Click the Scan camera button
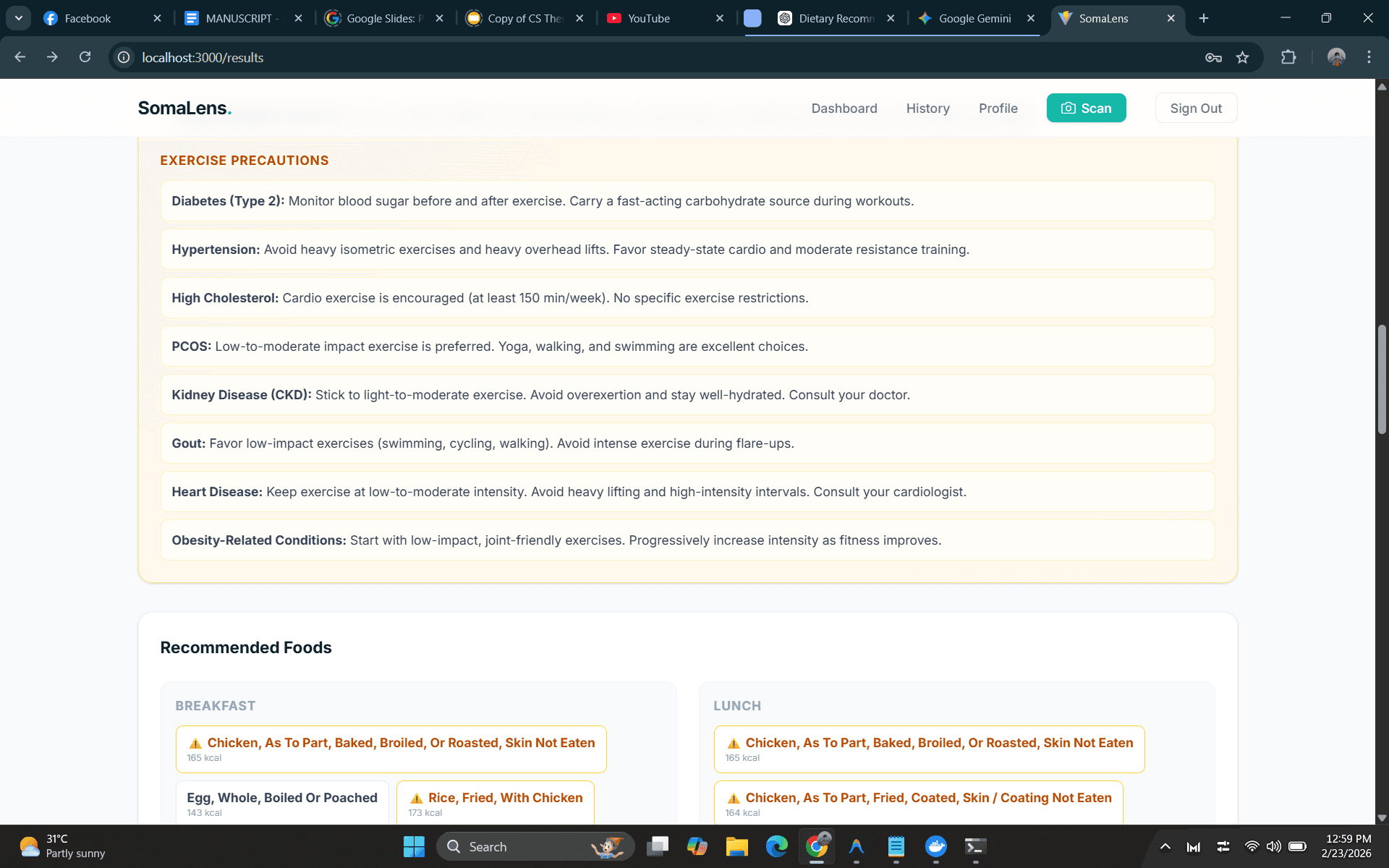This screenshot has width=1389, height=868. point(1086,108)
